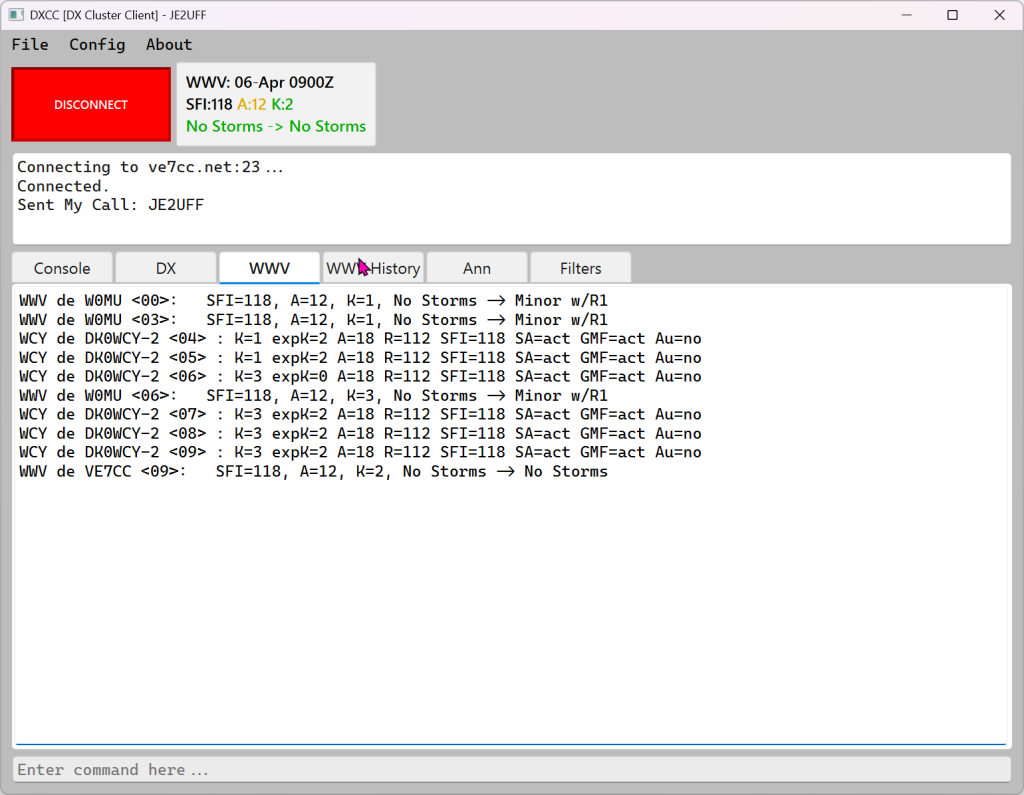This screenshot has width=1024, height=795.
Task: Switch to the DX tab
Action: [x=166, y=268]
